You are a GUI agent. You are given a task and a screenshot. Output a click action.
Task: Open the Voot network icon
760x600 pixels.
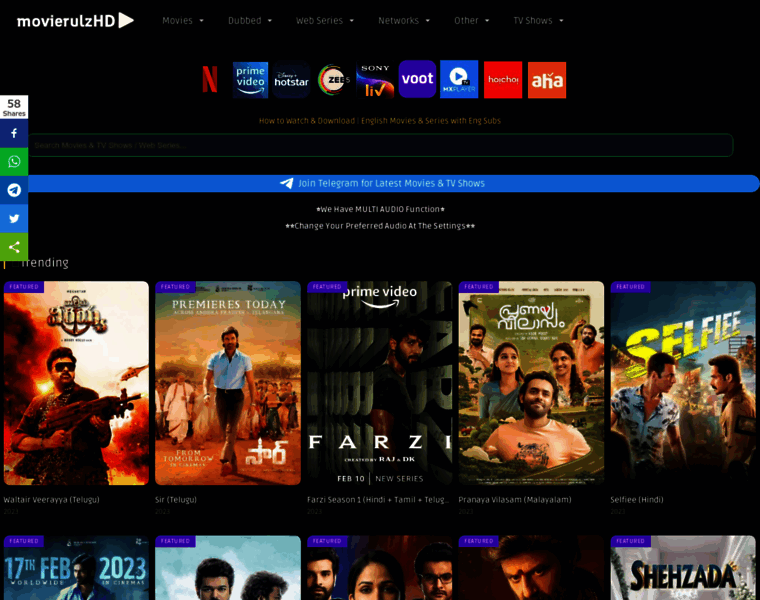417,79
